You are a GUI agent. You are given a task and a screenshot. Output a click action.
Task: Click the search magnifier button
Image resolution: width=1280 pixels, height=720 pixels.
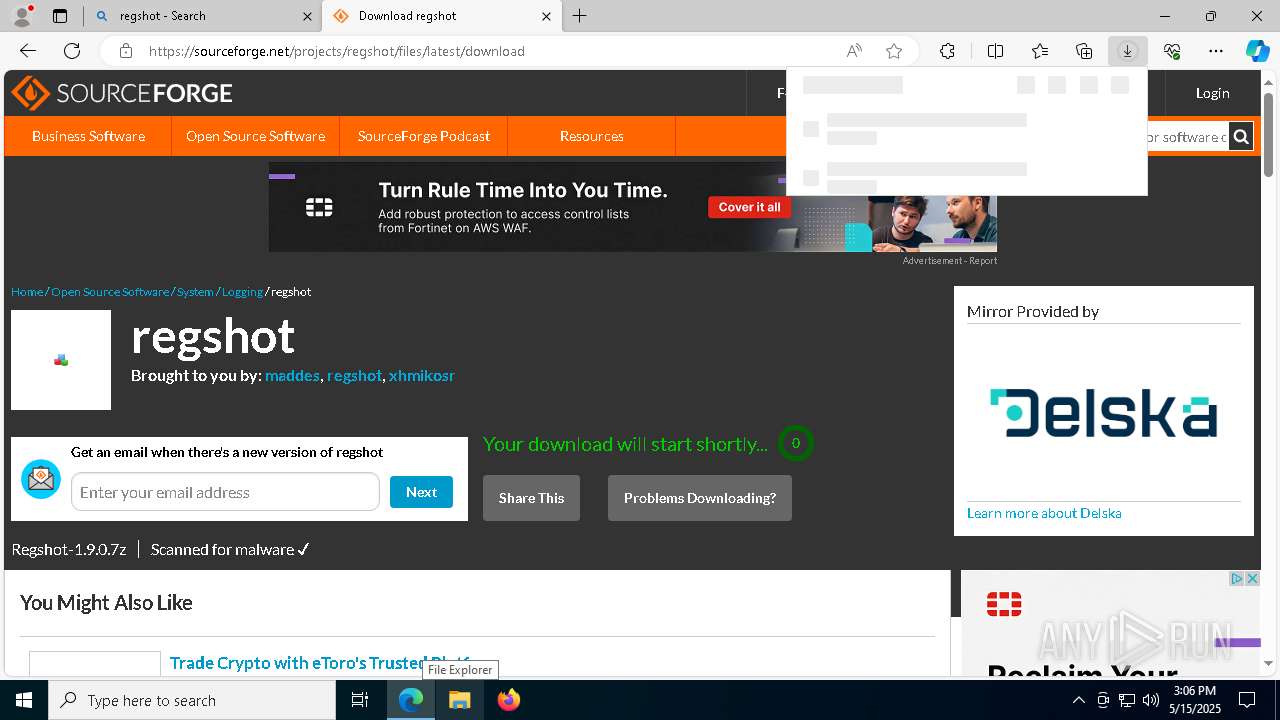(x=1241, y=136)
